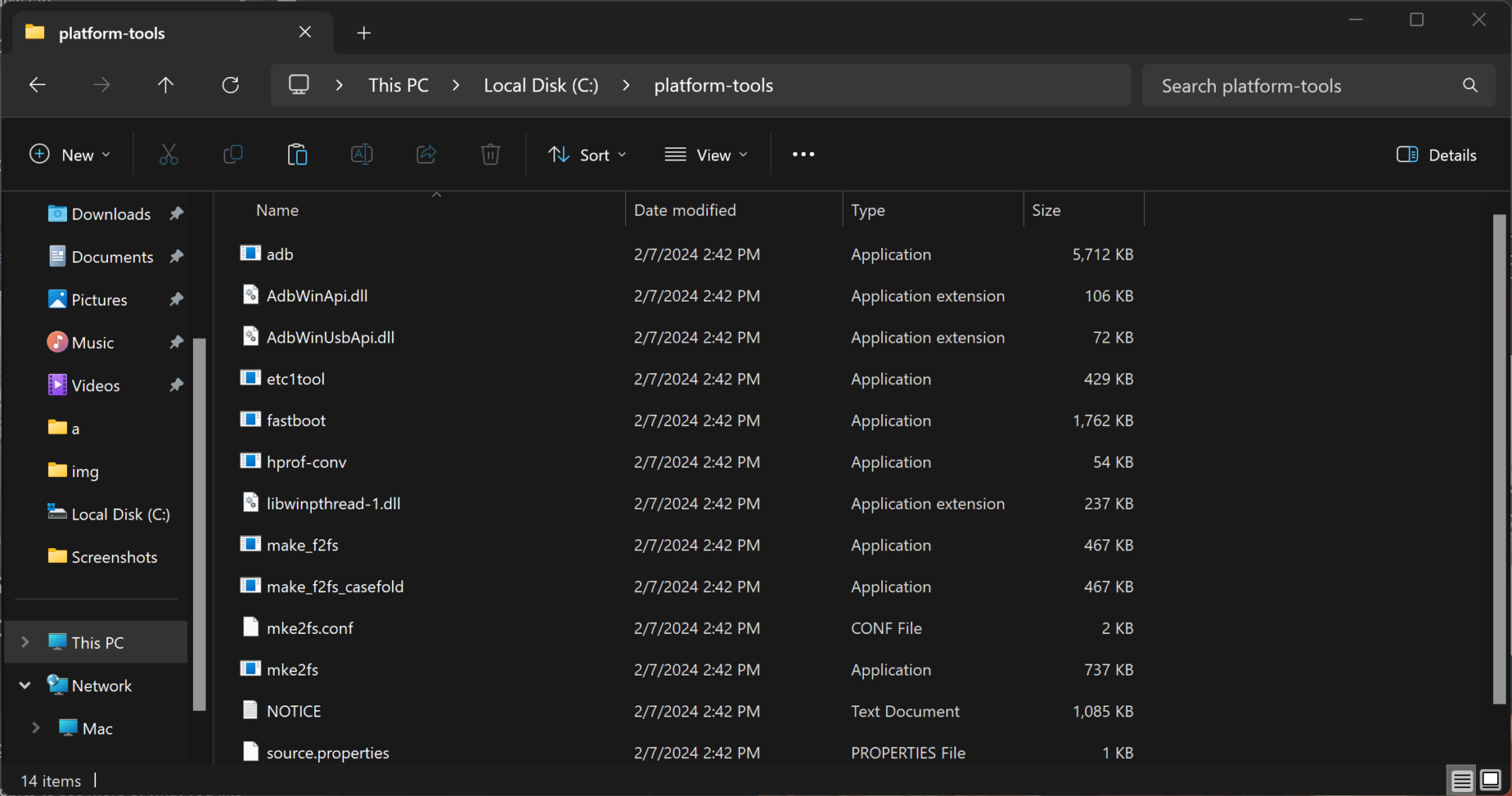This screenshot has width=1512, height=796.
Task: Collapse the Network tree node
Action: point(25,686)
